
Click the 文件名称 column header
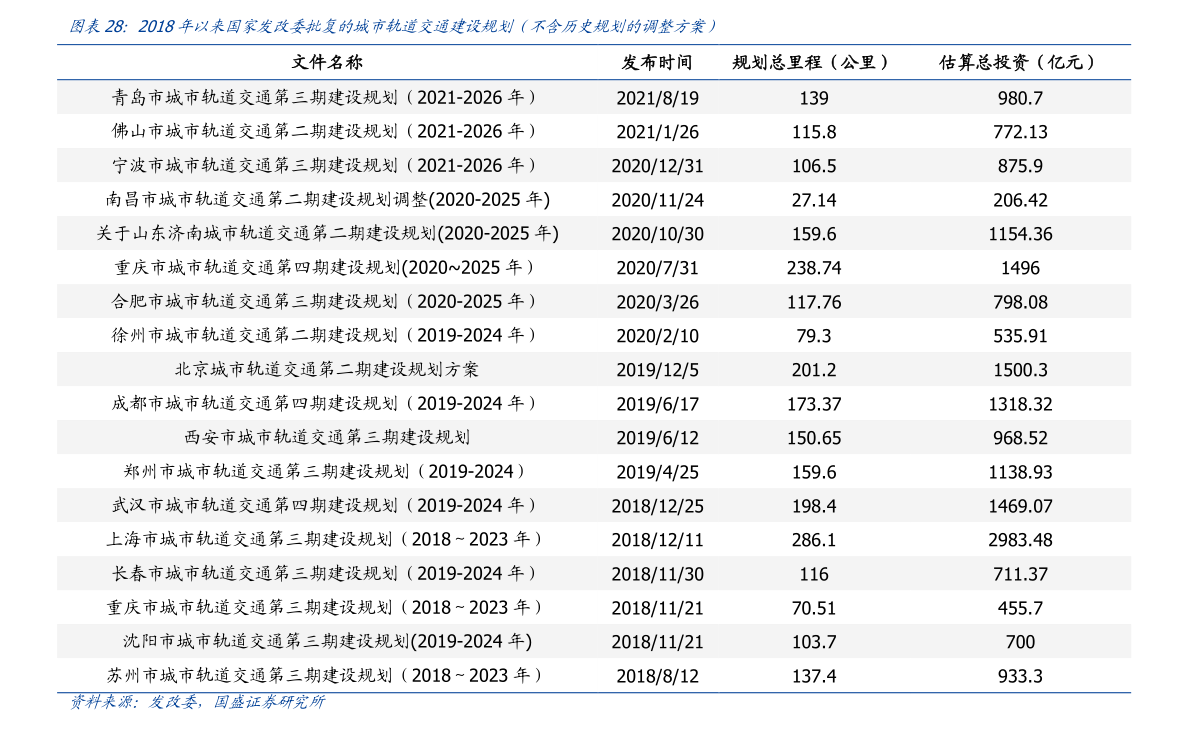pos(327,62)
